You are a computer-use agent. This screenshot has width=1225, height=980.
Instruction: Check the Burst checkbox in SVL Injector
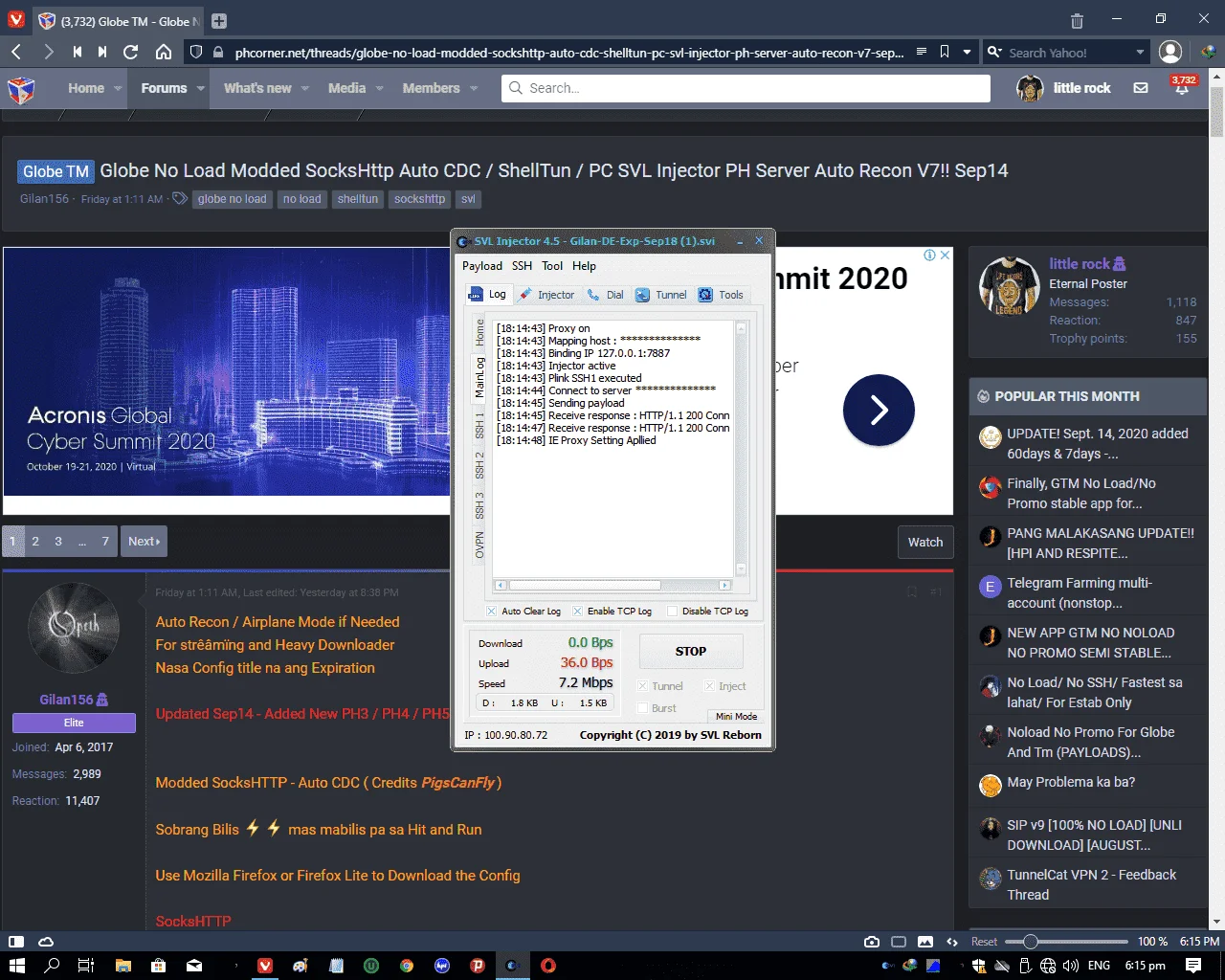tap(643, 708)
